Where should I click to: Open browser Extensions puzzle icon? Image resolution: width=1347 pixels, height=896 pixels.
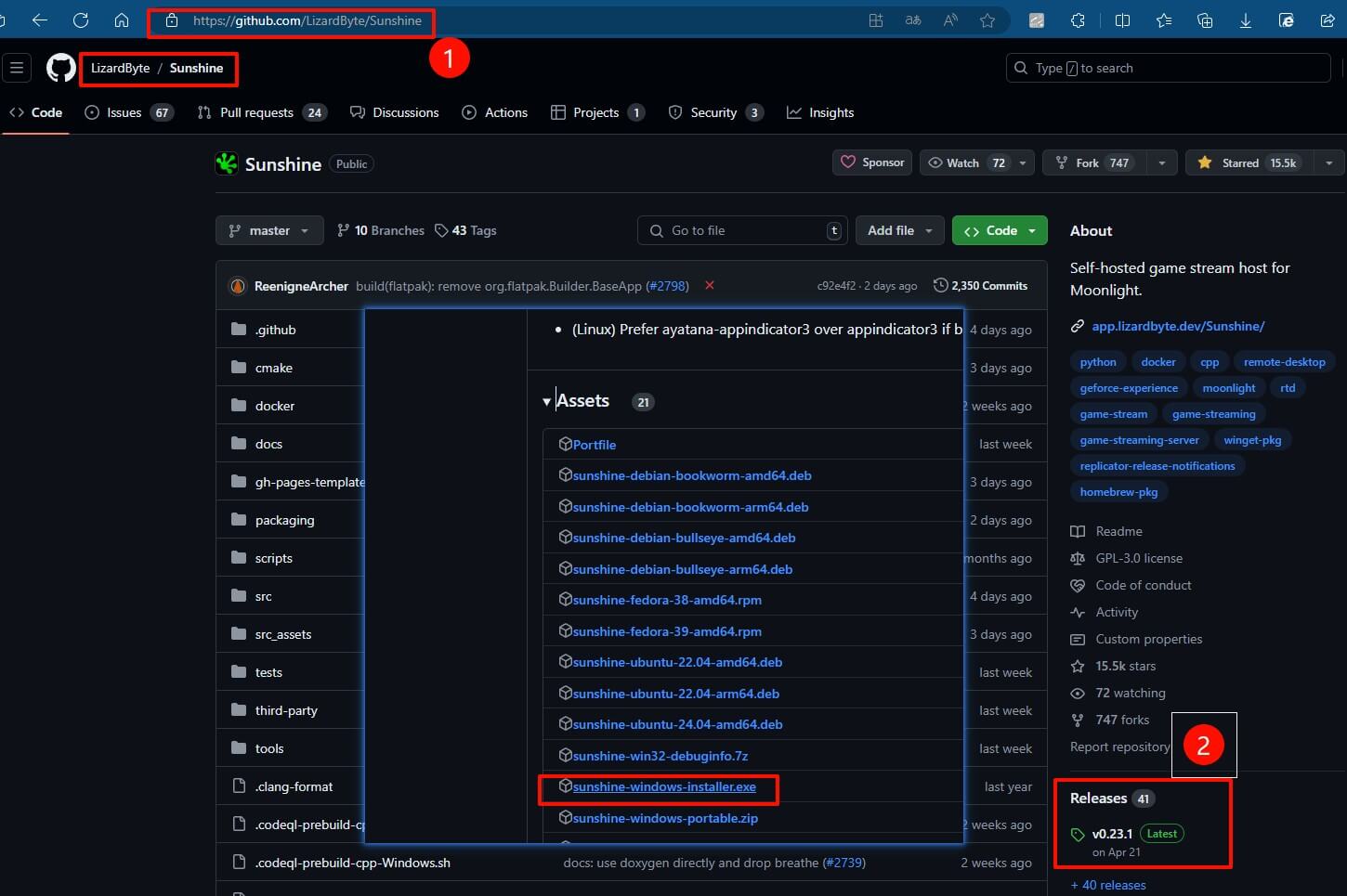pos(1079,20)
